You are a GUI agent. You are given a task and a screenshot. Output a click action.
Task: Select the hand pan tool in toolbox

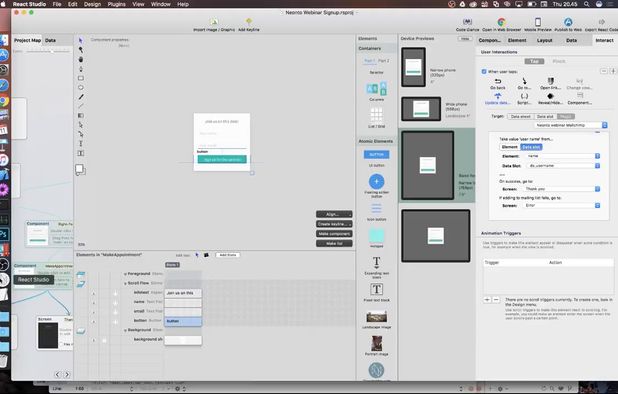[x=81, y=59]
